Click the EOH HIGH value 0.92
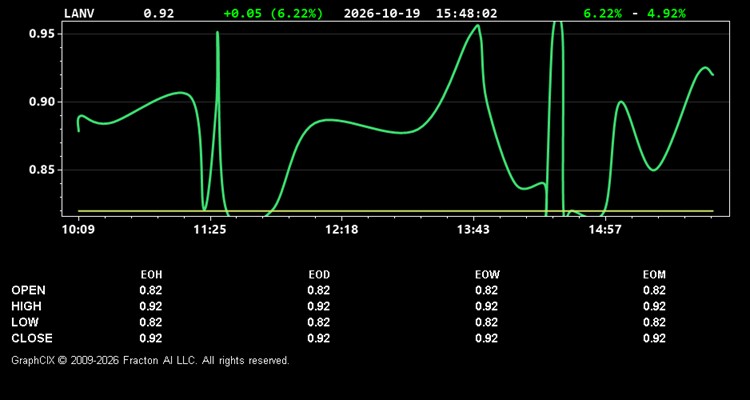This screenshot has width=750, height=400. [151, 306]
